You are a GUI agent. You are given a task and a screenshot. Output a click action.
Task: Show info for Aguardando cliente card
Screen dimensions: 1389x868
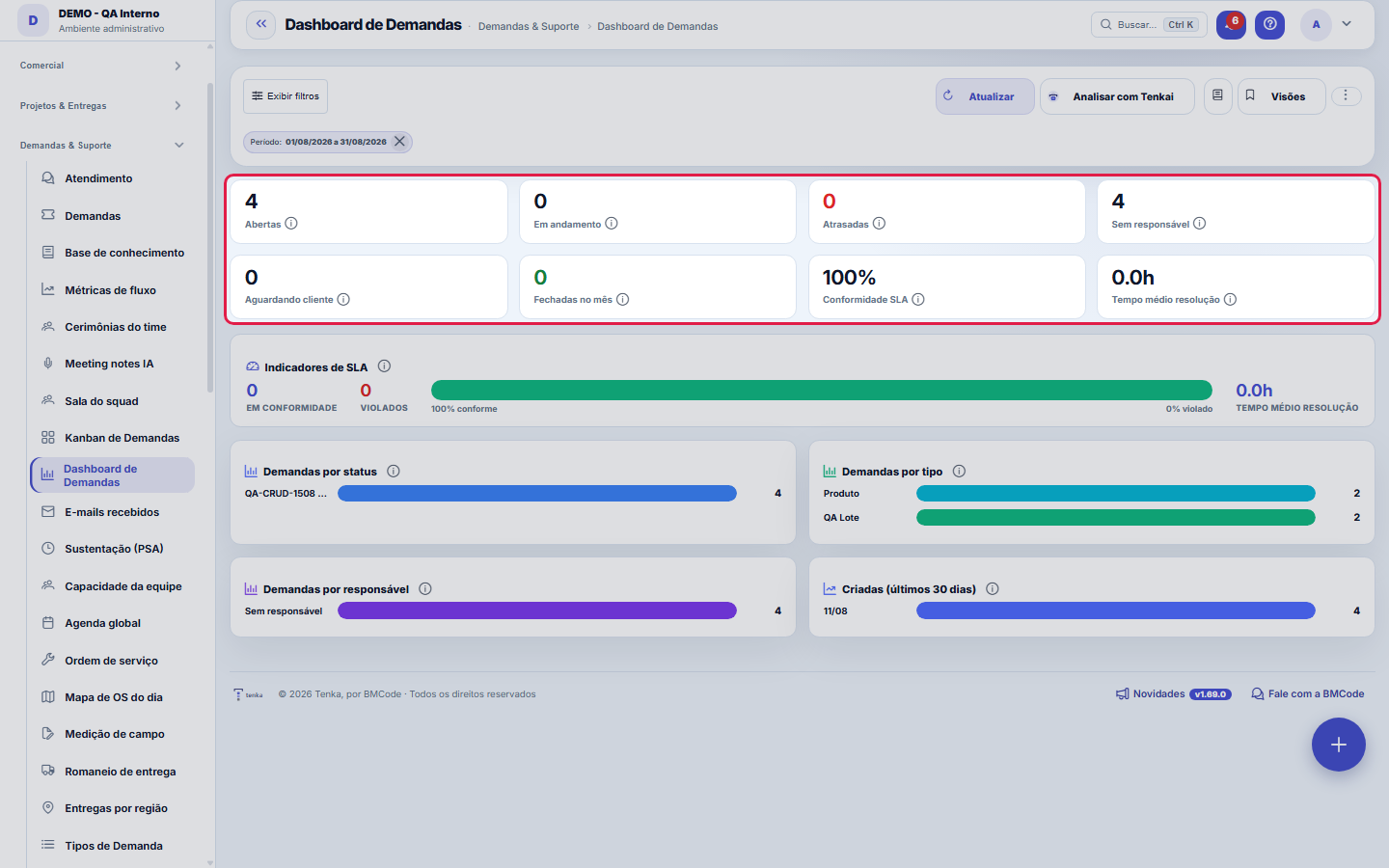pos(343,300)
